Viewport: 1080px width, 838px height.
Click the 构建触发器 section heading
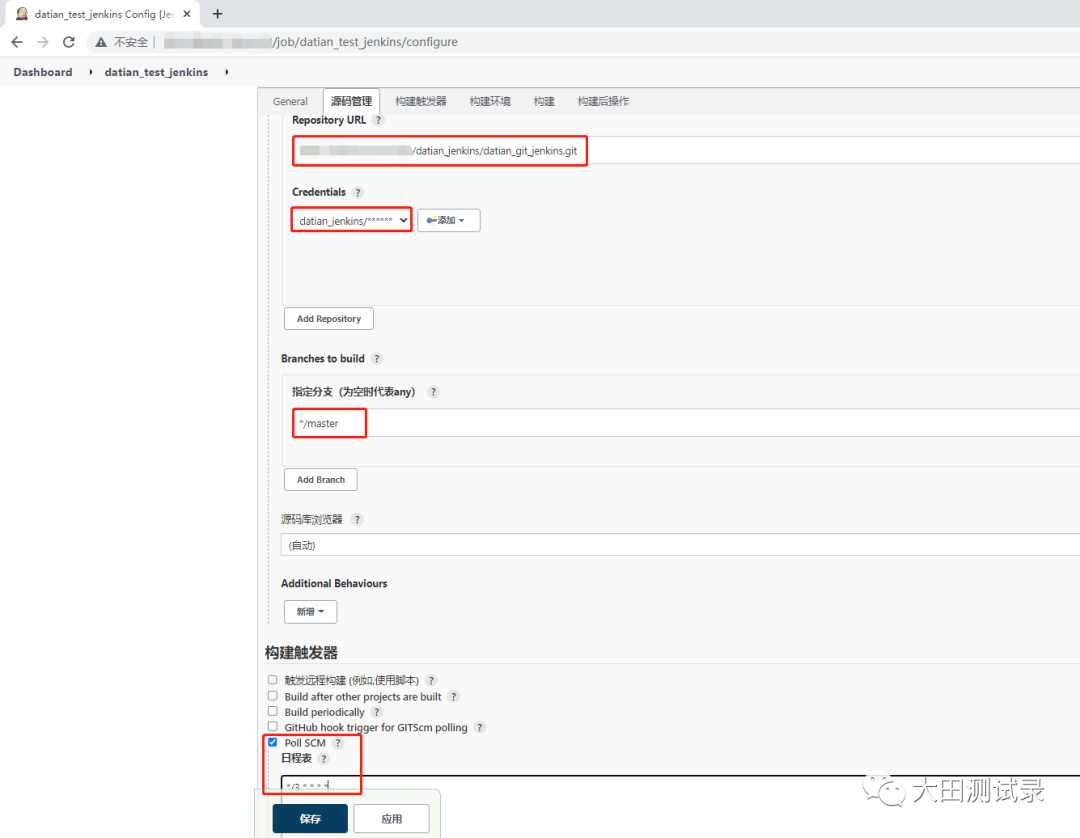[x=302, y=653]
